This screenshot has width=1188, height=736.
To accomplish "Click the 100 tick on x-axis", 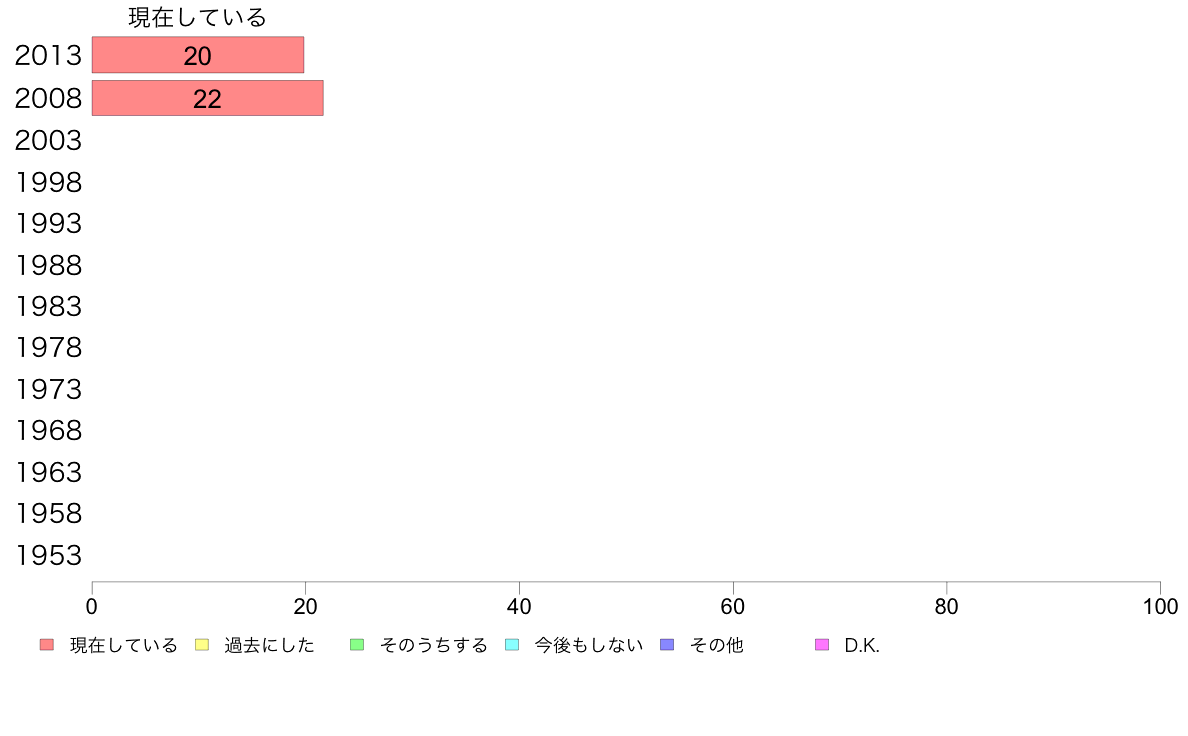I will 1159,606.
